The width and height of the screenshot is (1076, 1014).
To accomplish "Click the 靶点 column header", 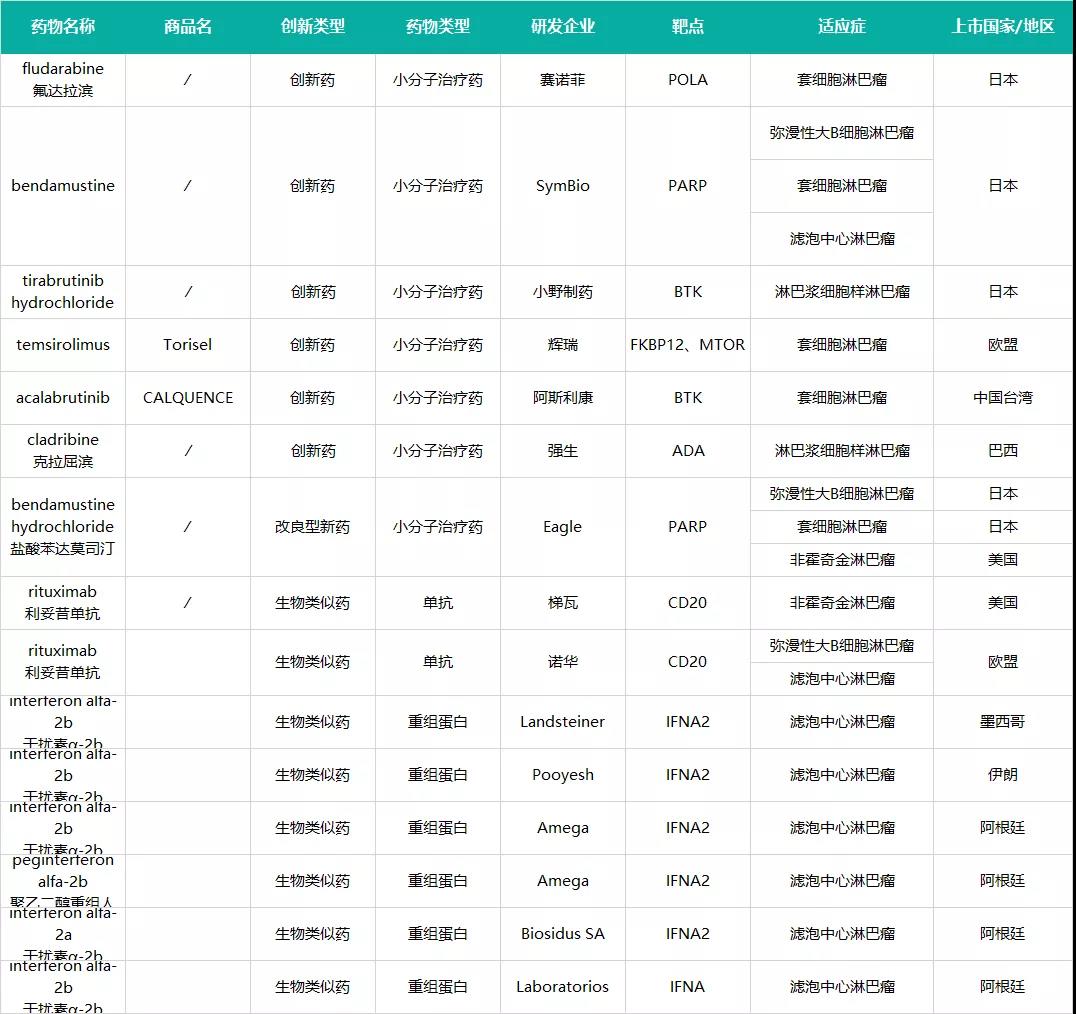I will tap(688, 27).
